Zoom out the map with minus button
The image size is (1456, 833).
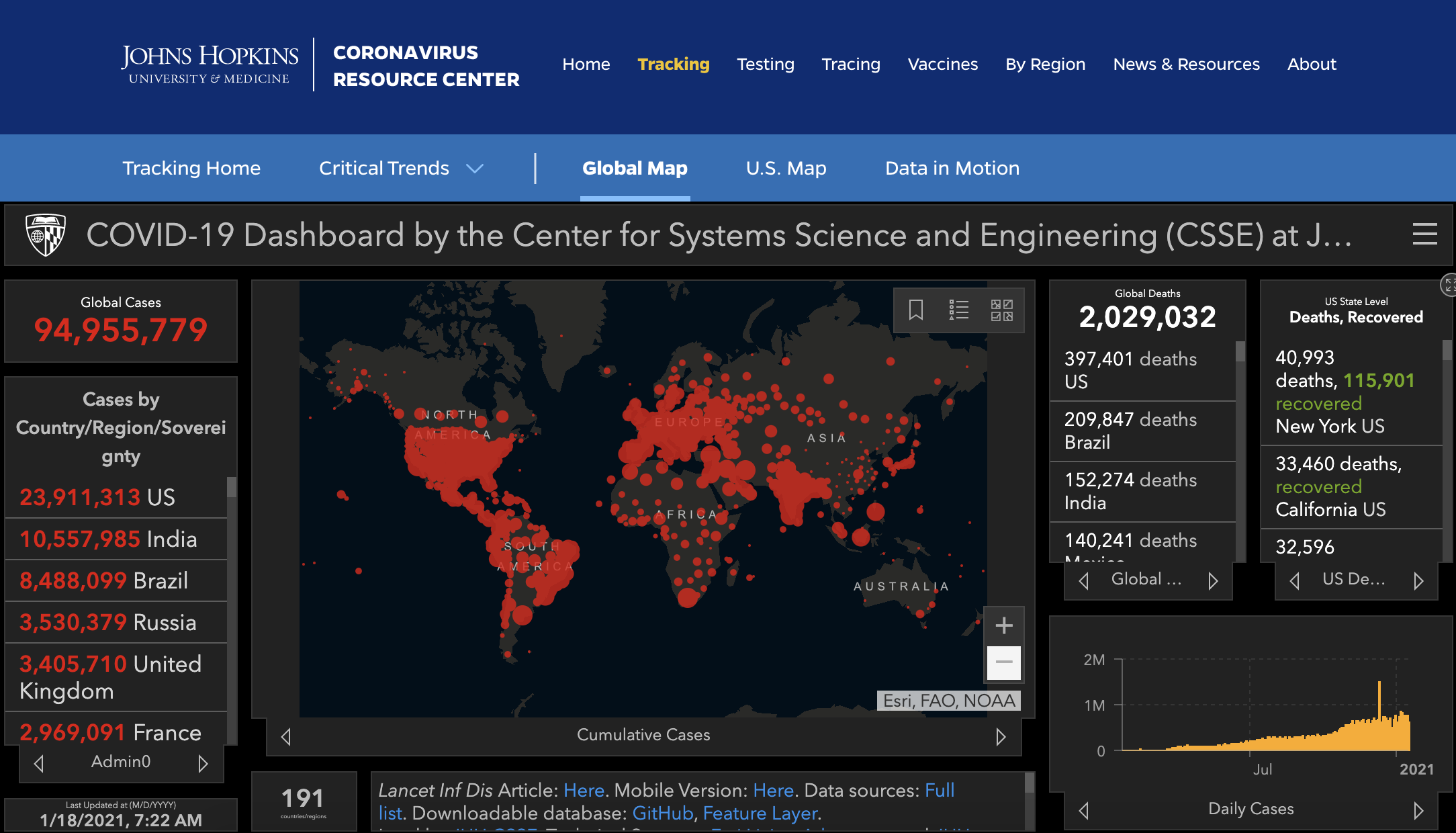[x=1003, y=662]
